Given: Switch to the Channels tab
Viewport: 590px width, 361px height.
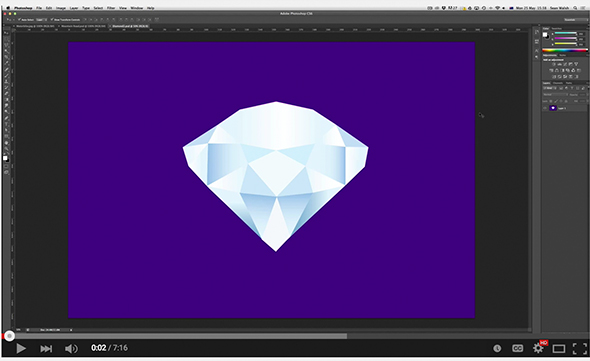Looking at the screenshot, I should point(558,83).
